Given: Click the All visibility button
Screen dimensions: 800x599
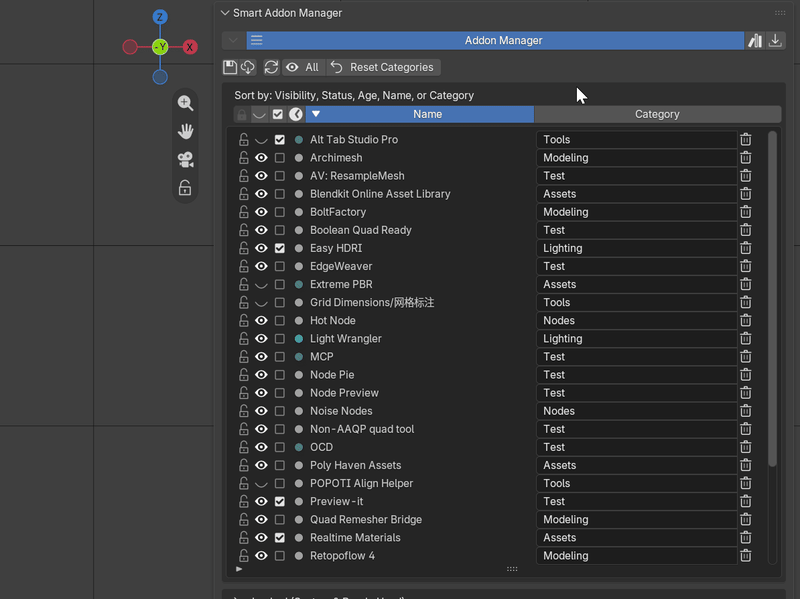Looking at the screenshot, I should (x=303, y=67).
